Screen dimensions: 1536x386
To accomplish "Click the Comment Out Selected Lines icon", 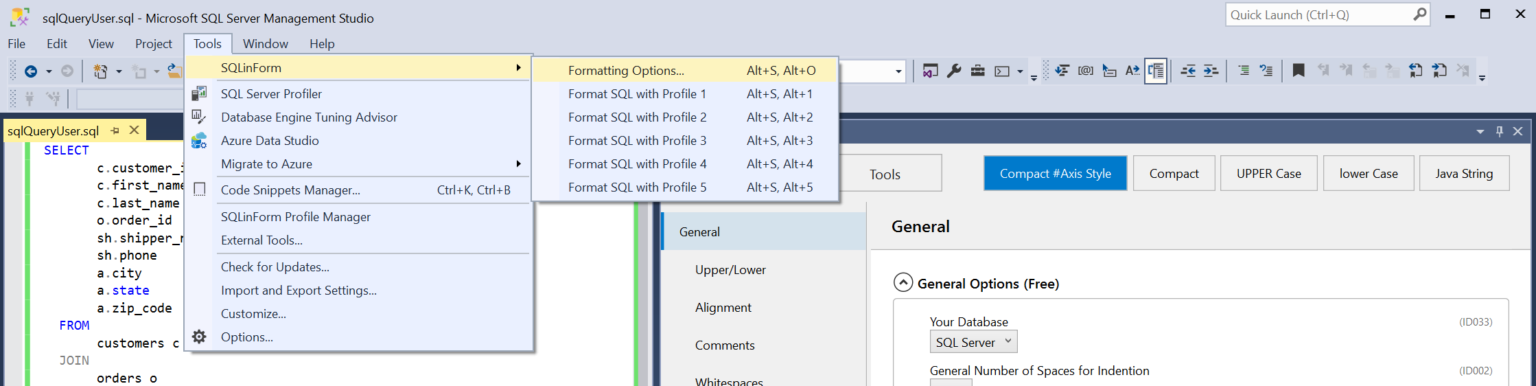I will point(1244,71).
